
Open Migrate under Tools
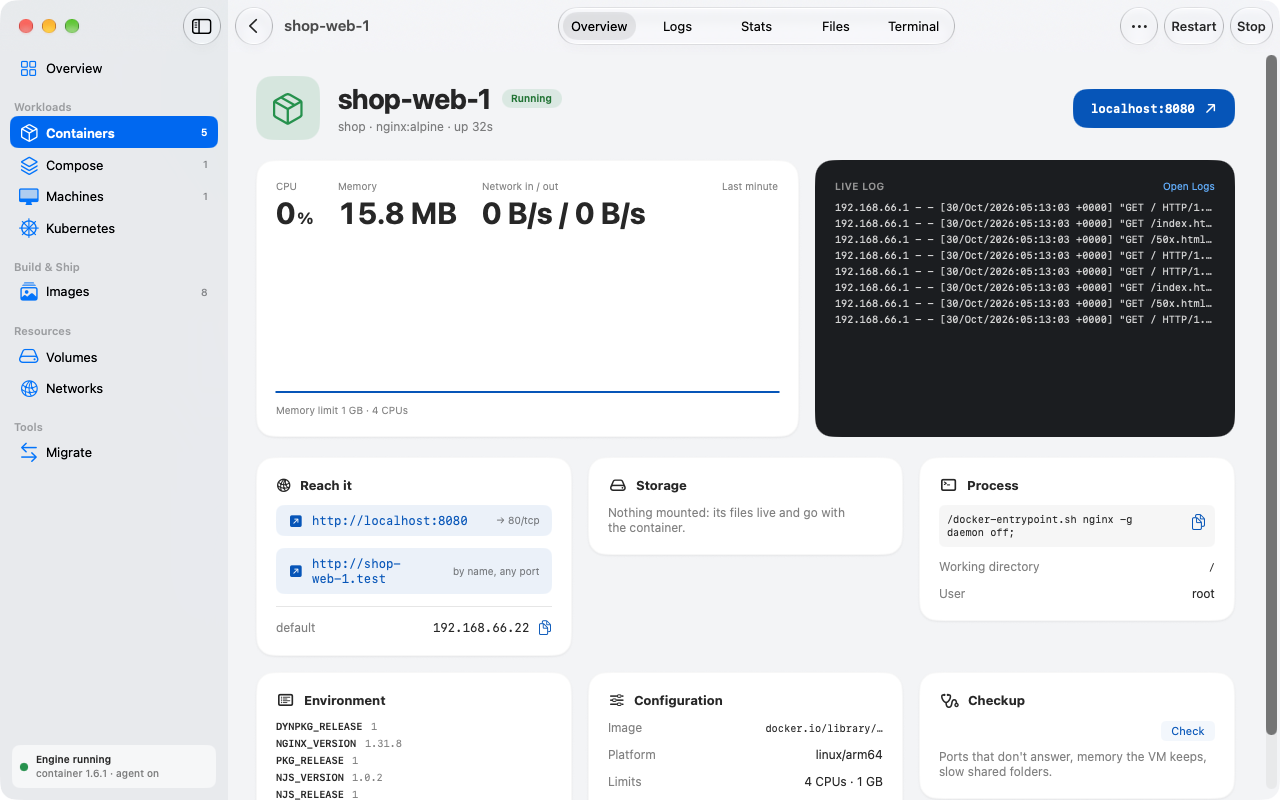coord(114,453)
